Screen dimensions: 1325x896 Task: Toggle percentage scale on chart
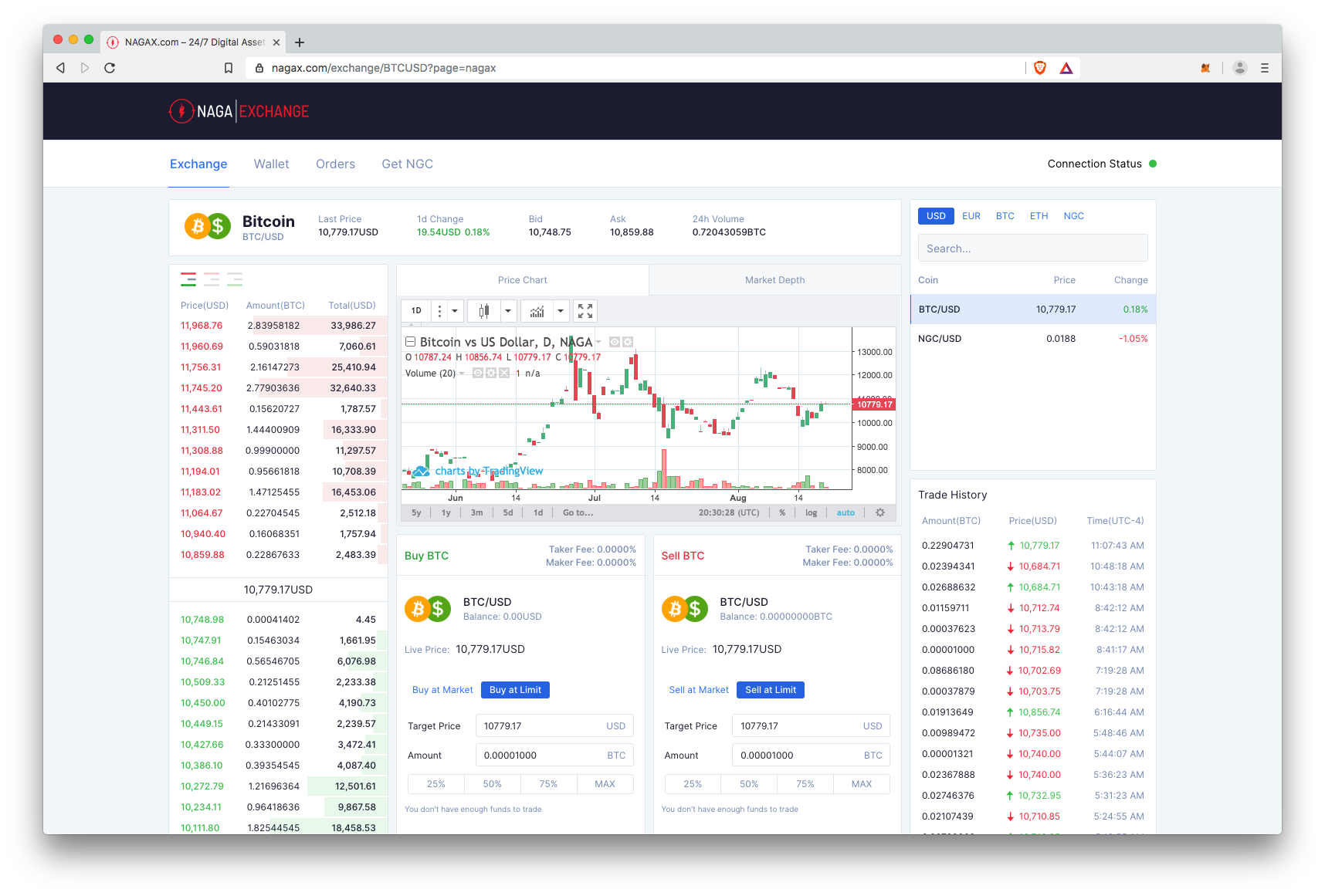[x=782, y=512]
